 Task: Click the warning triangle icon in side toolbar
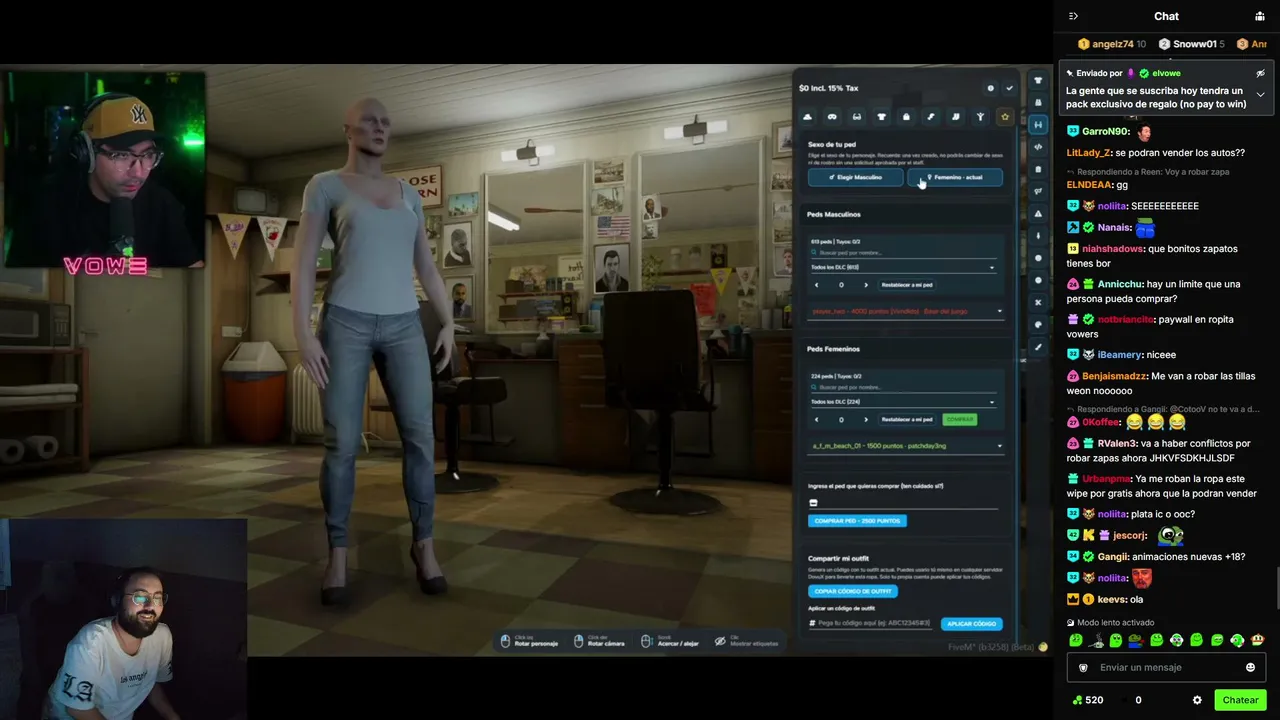[x=1038, y=214]
